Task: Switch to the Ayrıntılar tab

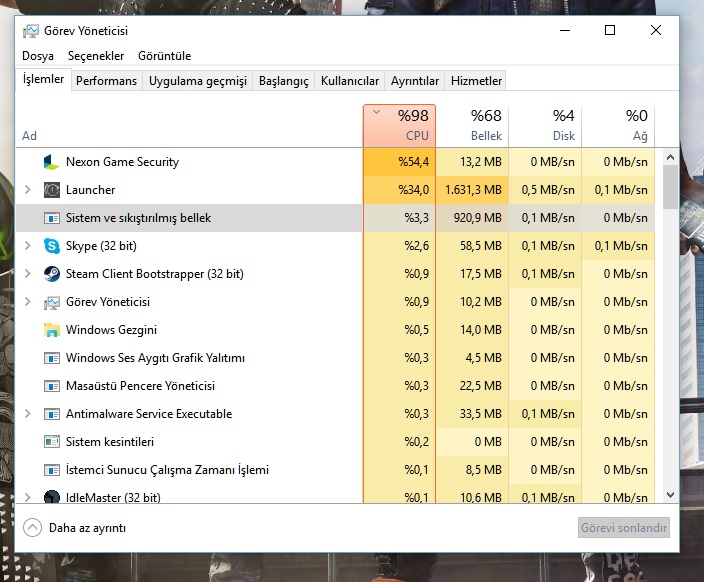Action: coord(414,81)
